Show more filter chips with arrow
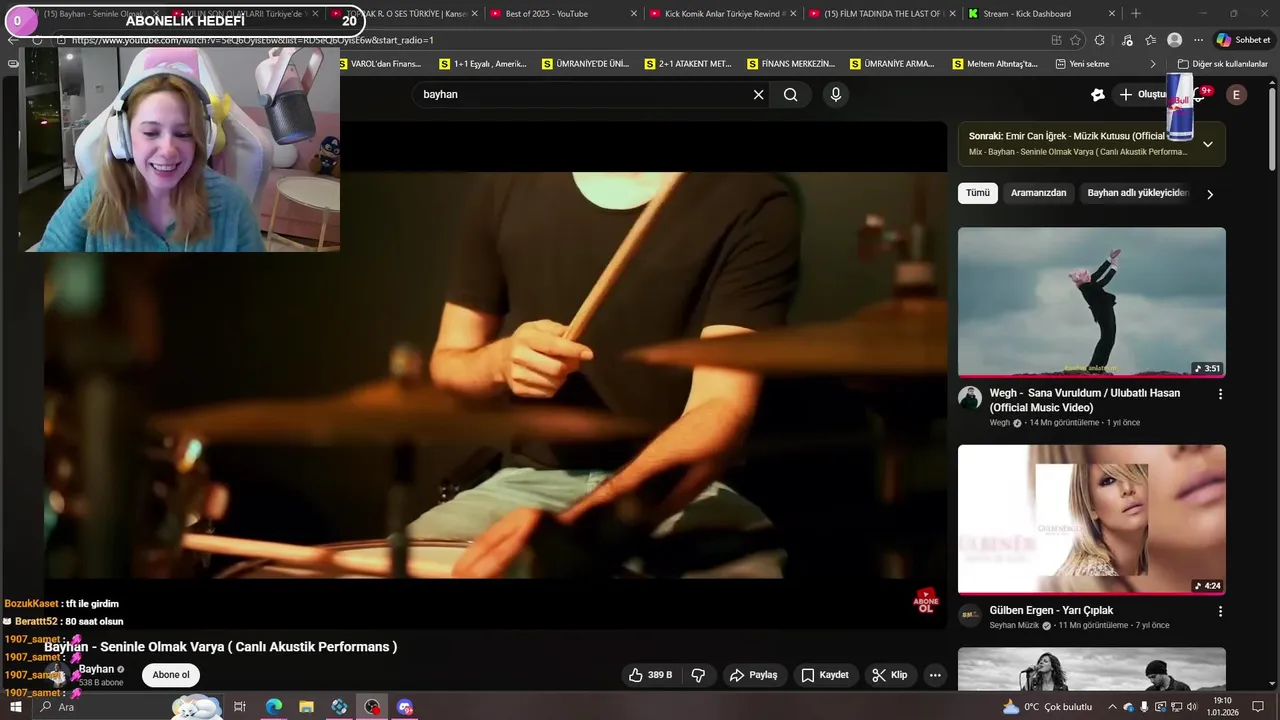 (1210, 194)
